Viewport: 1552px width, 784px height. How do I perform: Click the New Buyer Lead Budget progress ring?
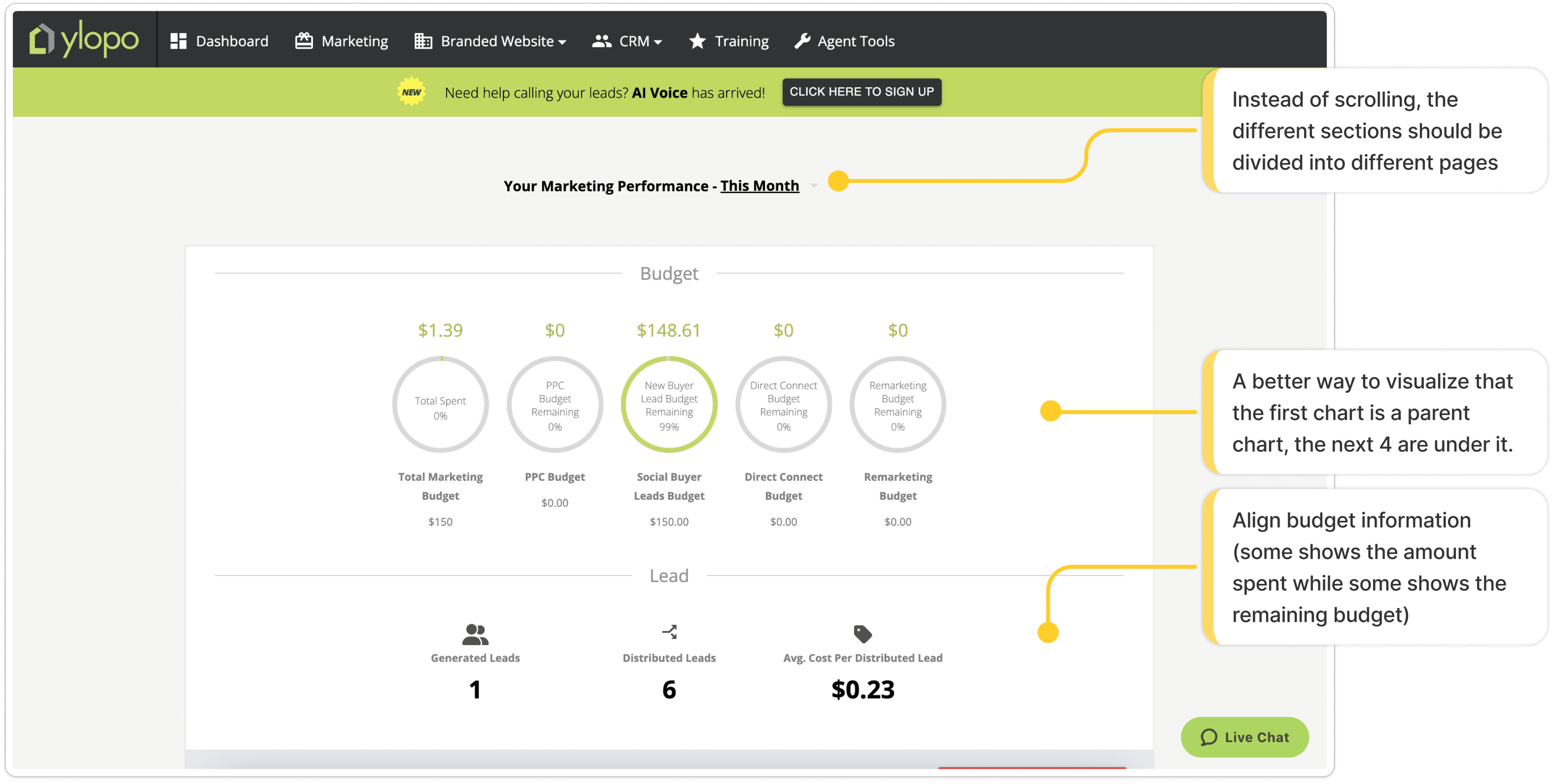coord(669,405)
